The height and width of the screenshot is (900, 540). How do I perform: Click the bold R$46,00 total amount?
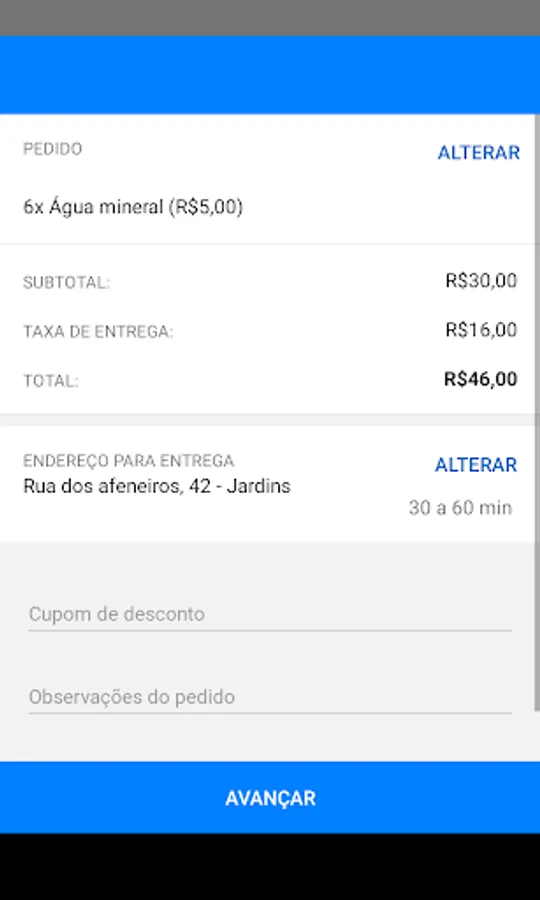(x=480, y=379)
